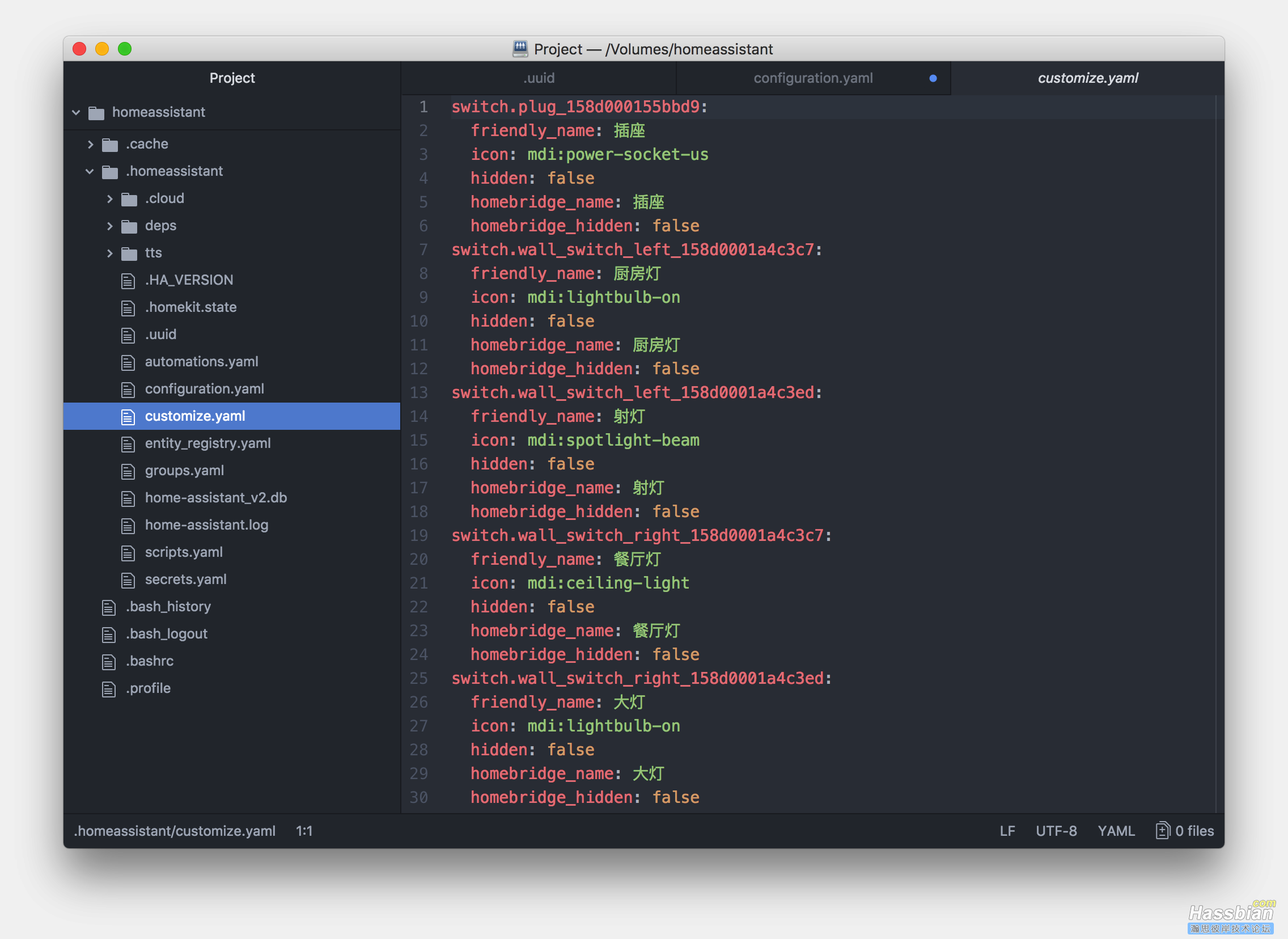The height and width of the screenshot is (939, 1288).
Task: Click the .cloud folder icon
Action: pos(129,199)
